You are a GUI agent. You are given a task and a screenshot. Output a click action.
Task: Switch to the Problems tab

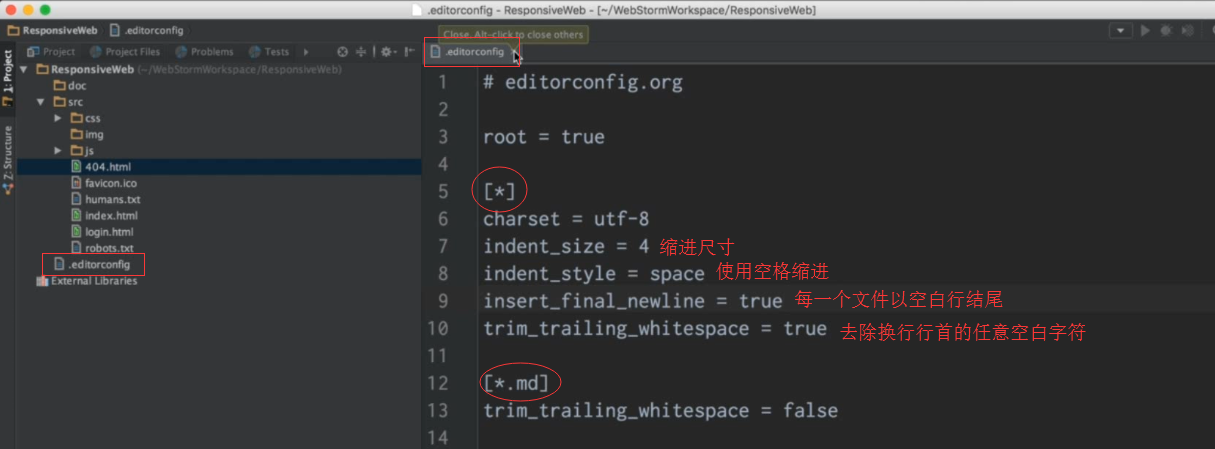coord(204,51)
